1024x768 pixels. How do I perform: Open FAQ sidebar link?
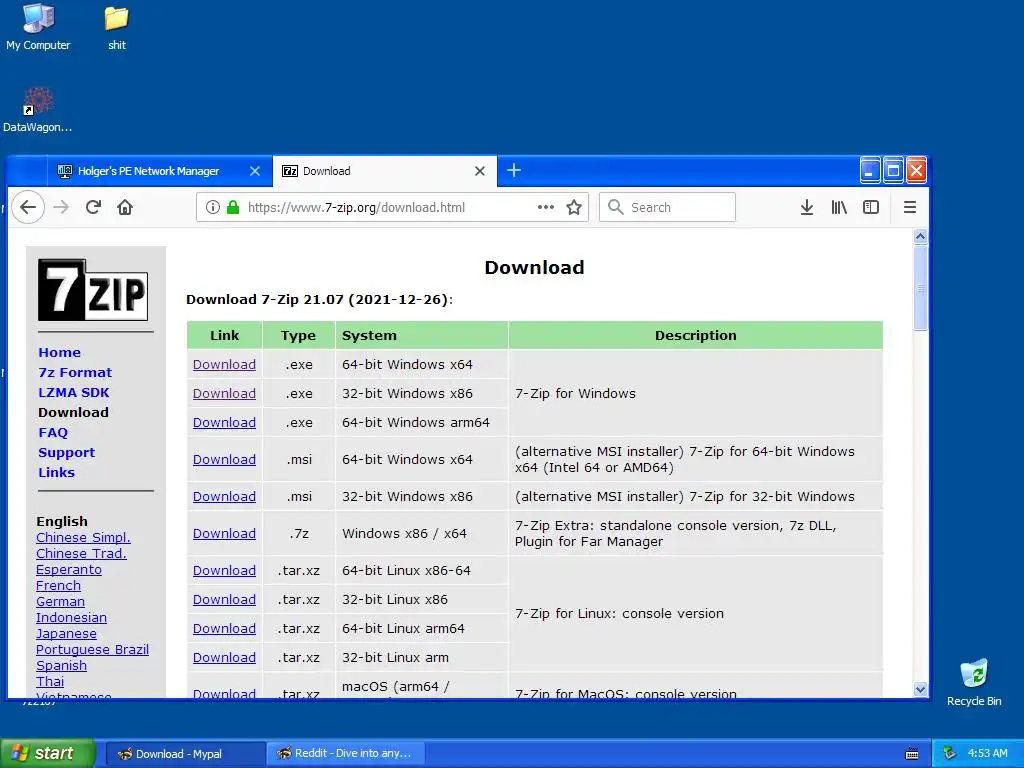(x=53, y=432)
